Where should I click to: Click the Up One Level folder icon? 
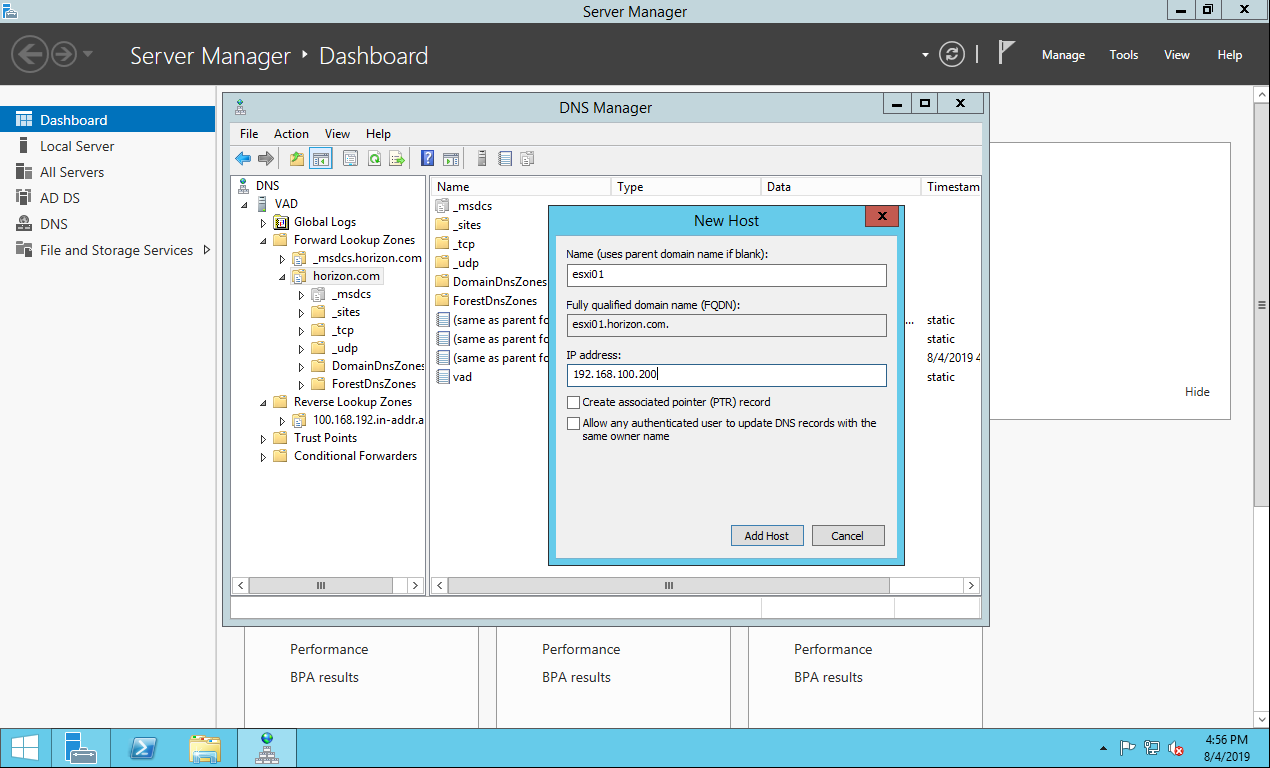297,158
